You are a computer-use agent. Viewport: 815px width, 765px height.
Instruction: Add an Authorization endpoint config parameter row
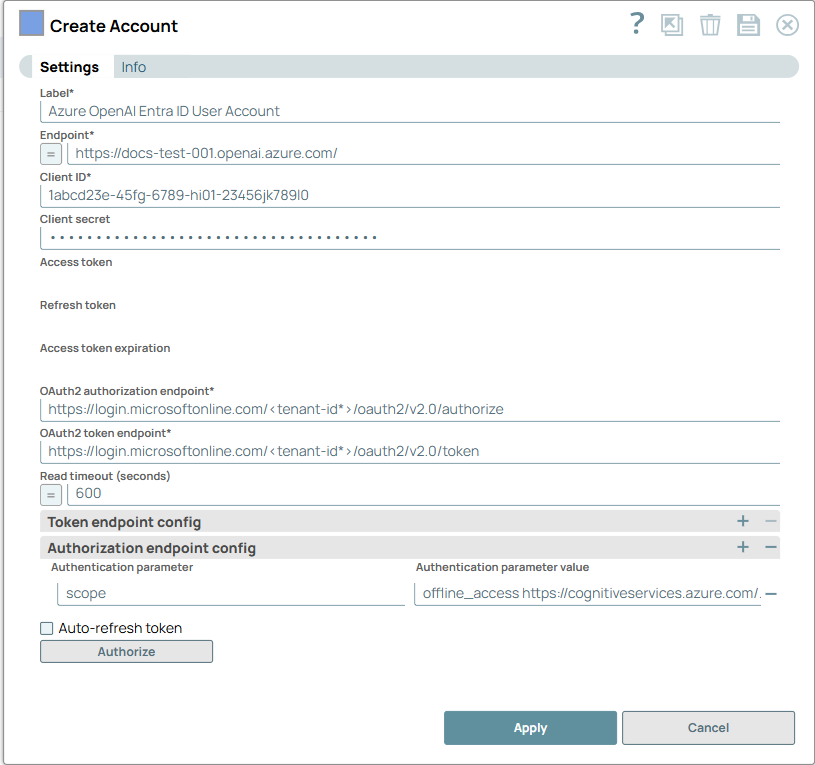point(743,547)
